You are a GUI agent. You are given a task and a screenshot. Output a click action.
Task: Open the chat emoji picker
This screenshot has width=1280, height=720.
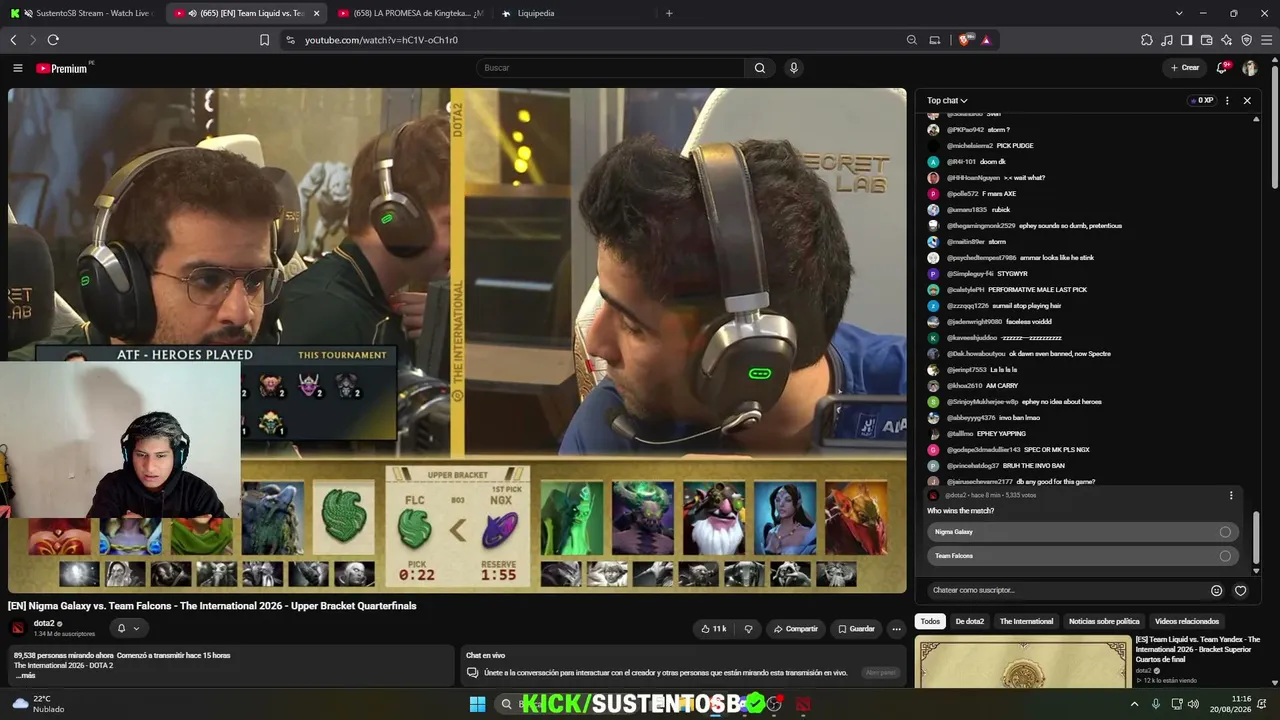(x=1217, y=590)
